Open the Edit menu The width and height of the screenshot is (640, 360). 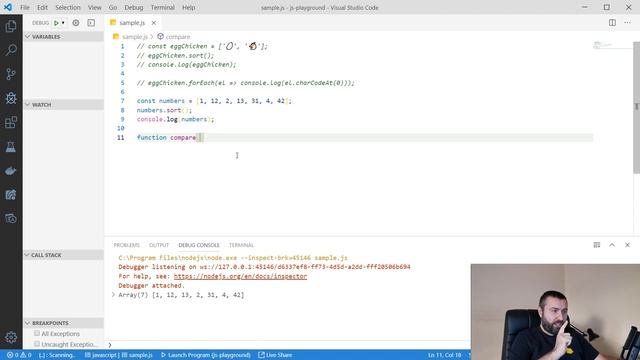click(42, 7)
